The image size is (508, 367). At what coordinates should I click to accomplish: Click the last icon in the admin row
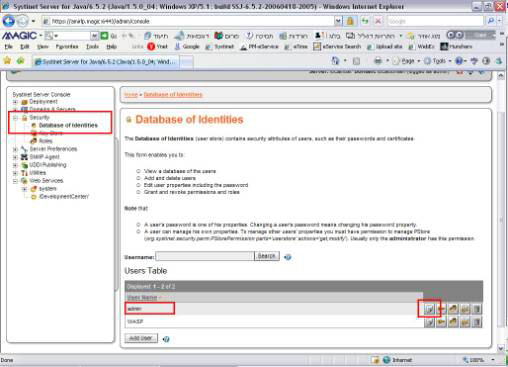[x=477, y=309]
